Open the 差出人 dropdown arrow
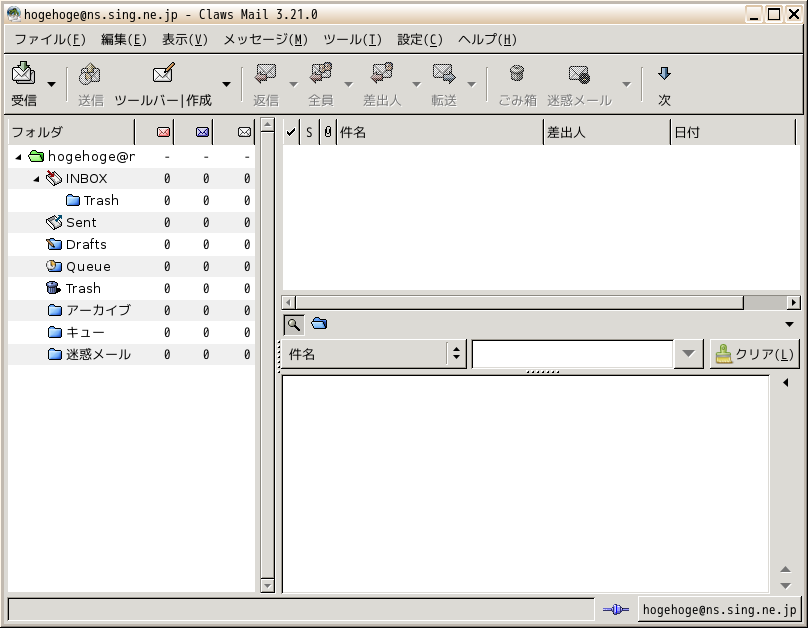This screenshot has width=808, height=628. click(x=416, y=84)
